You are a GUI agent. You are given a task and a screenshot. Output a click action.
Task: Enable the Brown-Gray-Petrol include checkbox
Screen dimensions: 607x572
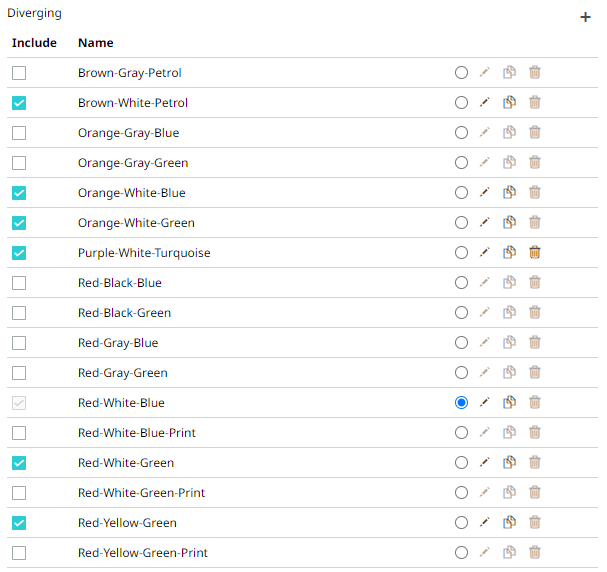coord(19,73)
